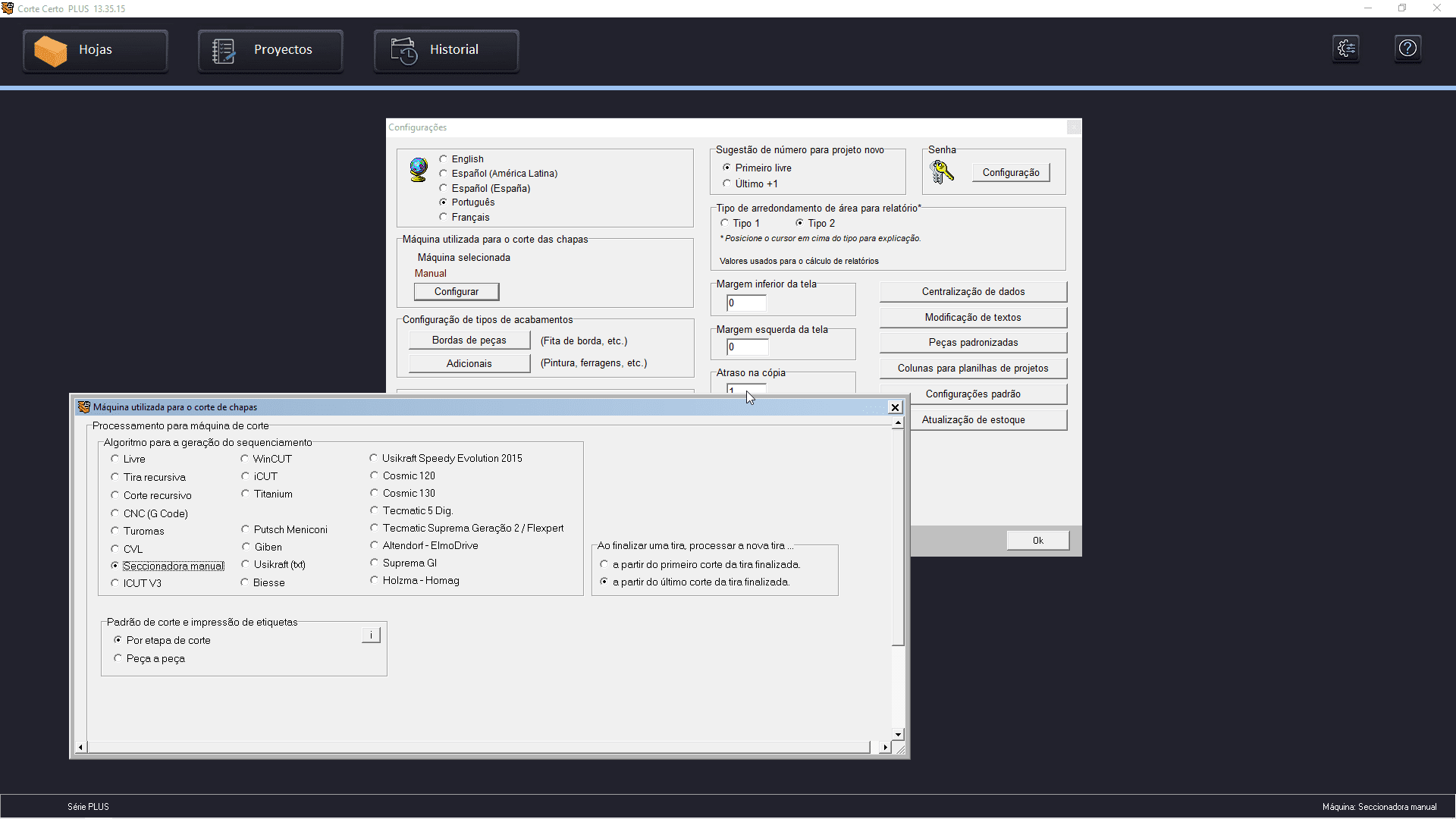Open the Historial clock icon
The height and width of the screenshot is (819, 1456).
point(403,51)
